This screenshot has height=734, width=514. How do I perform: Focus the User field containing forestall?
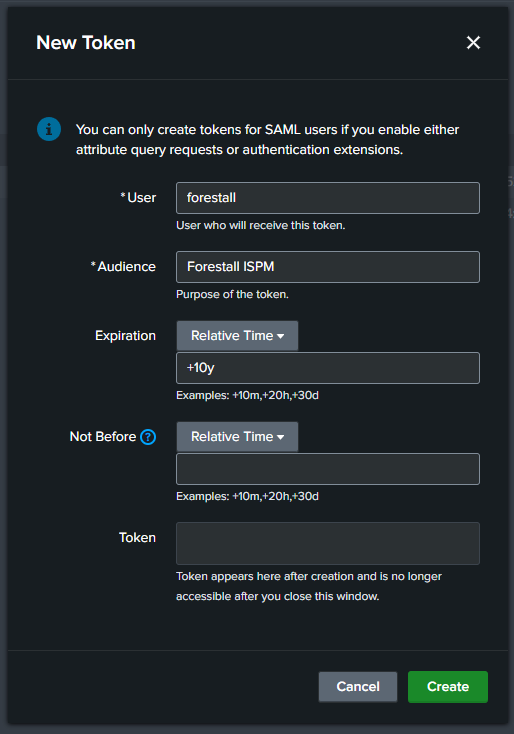point(328,198)
